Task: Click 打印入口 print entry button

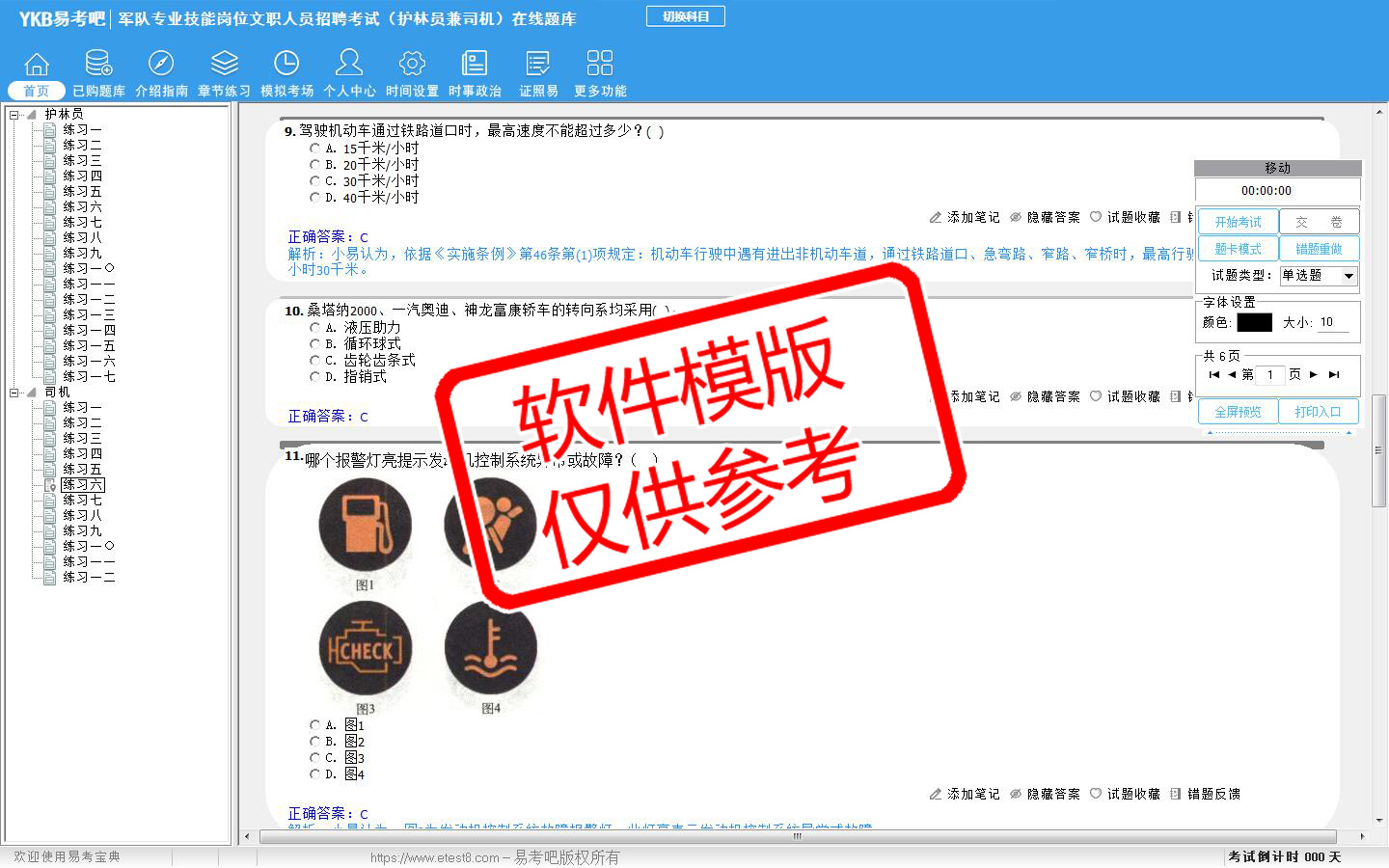Action: (x=1320, y=412)
